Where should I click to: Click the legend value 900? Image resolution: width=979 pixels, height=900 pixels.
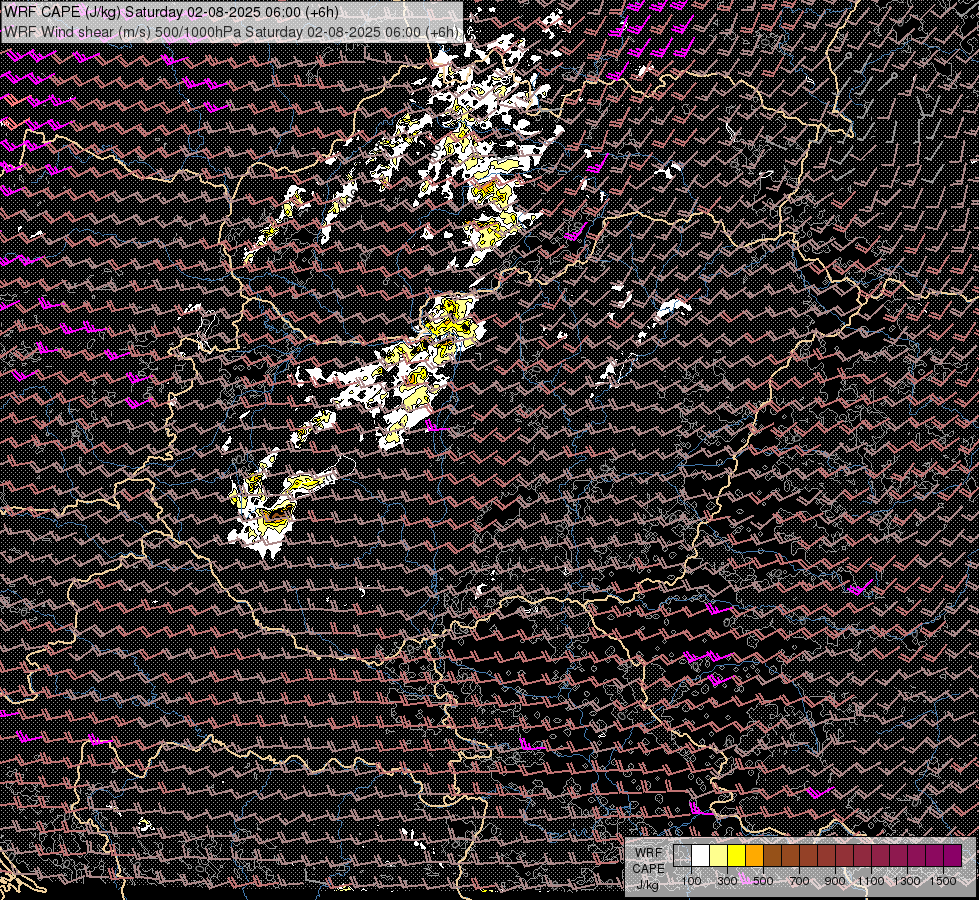point(835,881)
